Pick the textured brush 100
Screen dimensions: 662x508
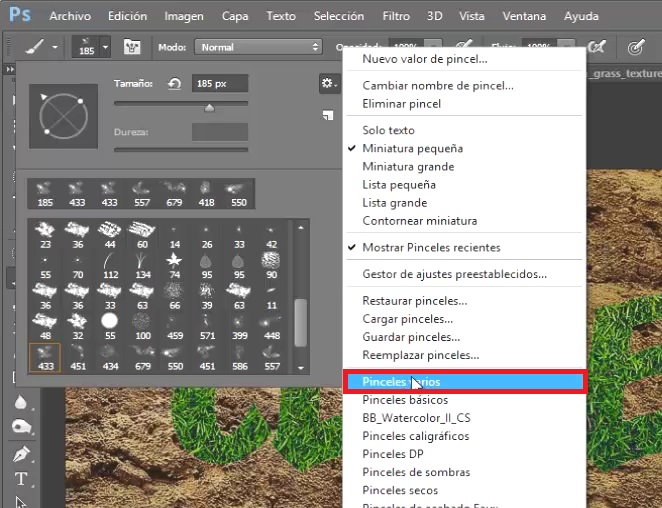[142, 326]
